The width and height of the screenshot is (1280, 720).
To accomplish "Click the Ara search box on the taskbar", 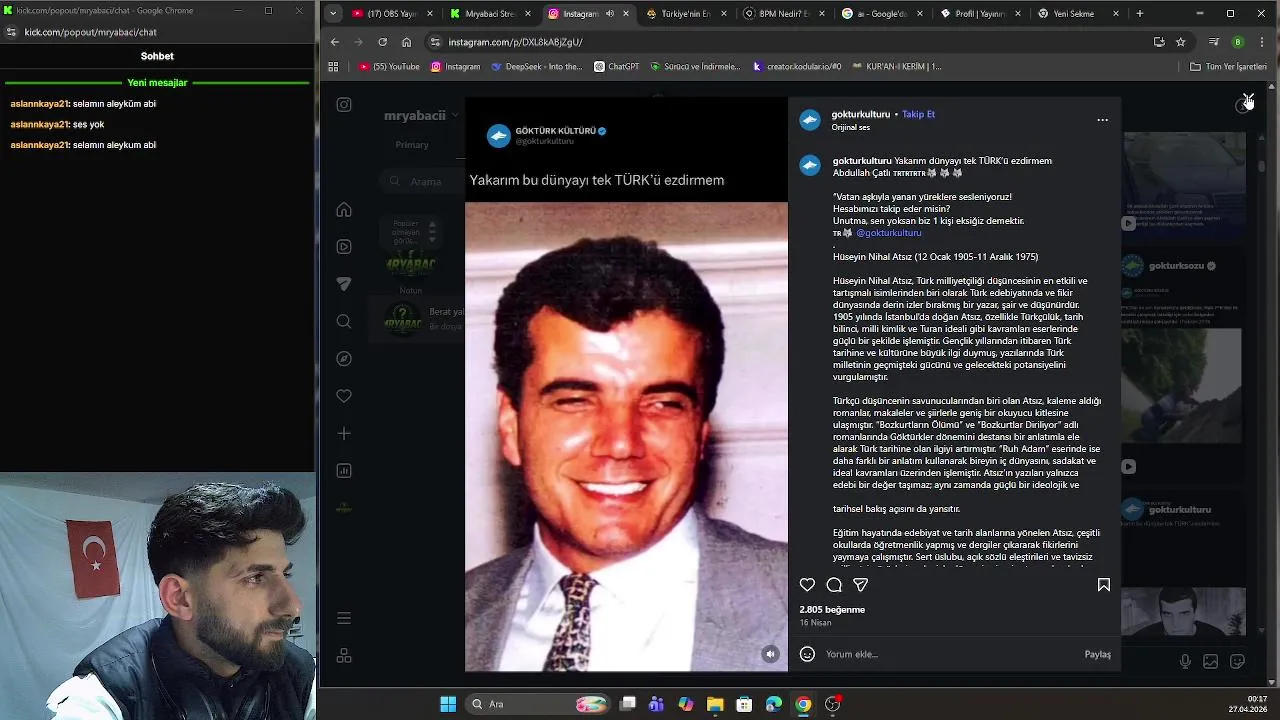I will tap(538, 704).
